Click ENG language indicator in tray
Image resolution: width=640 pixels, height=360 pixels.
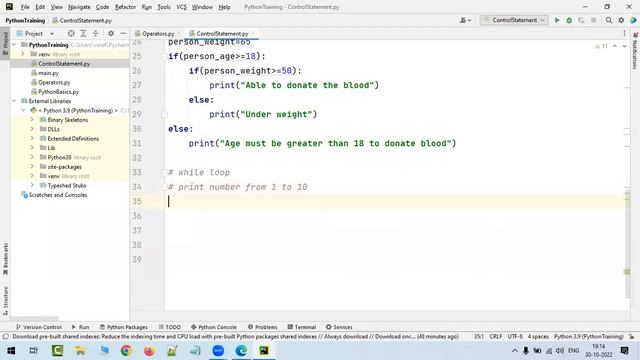click(573, 351)
